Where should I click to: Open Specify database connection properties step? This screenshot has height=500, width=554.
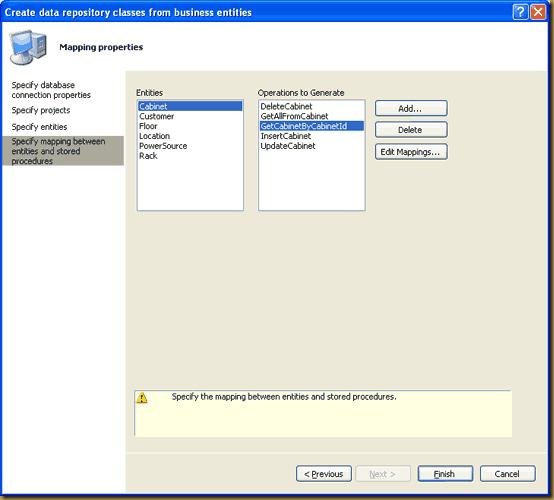tap(51, 90)
